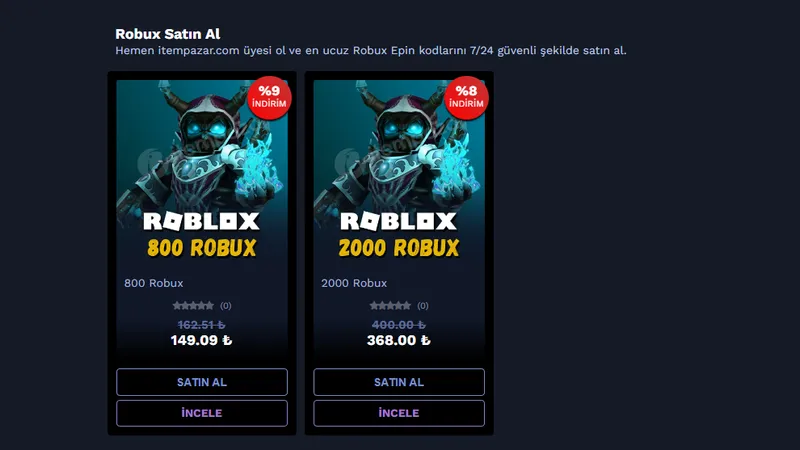Open the 2000 Robux product title link

pos(354,283)
